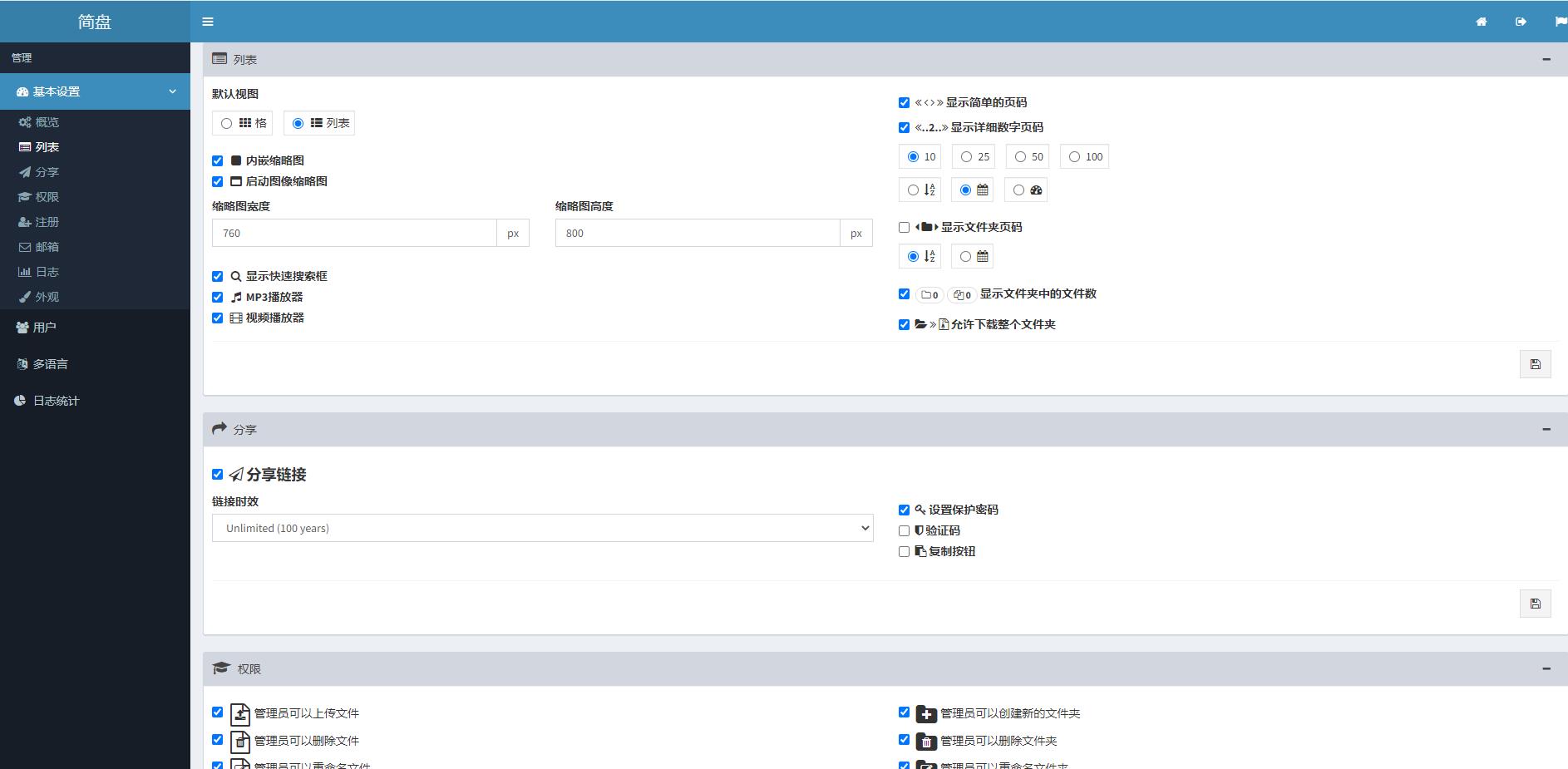Click the 缩略图高度 input field
This screenshot has height=769, width=1568.
click(698, 233)
